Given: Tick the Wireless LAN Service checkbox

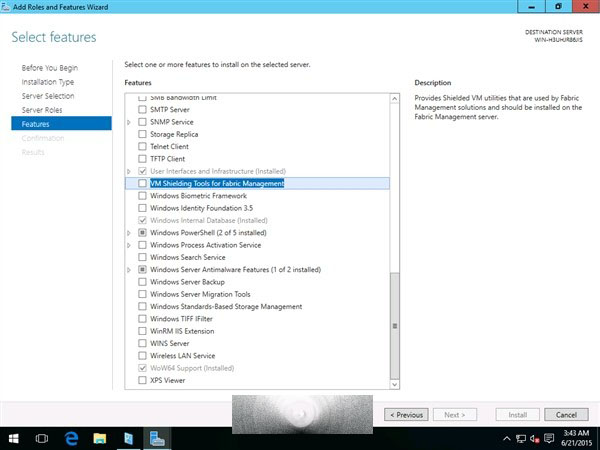Looking at the screenshot, I should (142, 356).
